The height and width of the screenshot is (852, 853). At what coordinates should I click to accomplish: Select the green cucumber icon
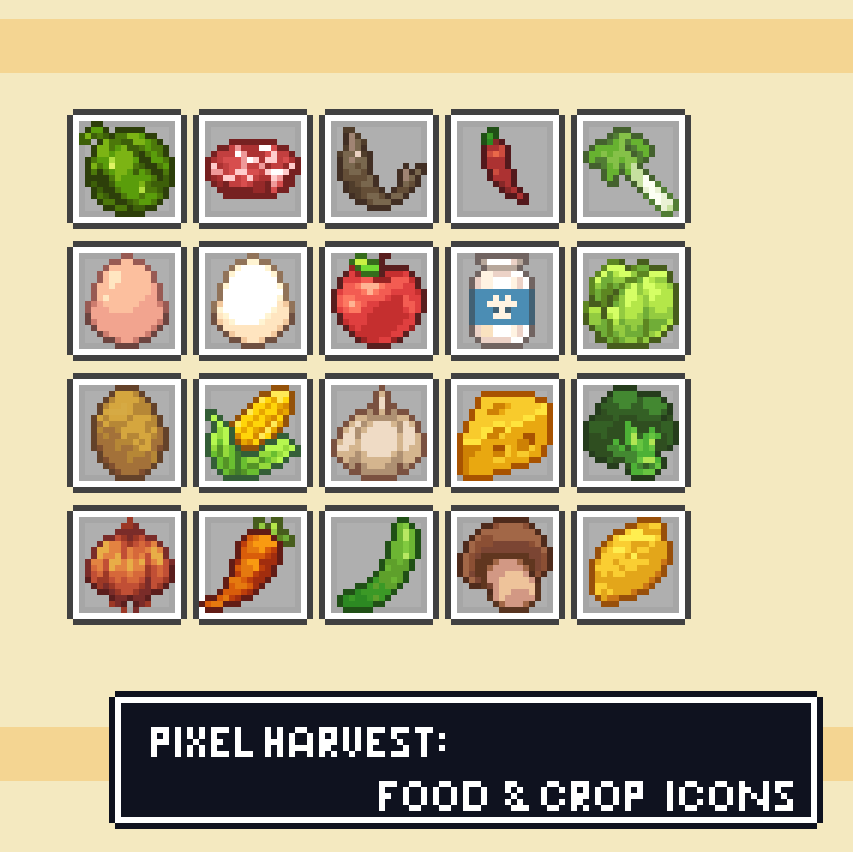[379, 565]
